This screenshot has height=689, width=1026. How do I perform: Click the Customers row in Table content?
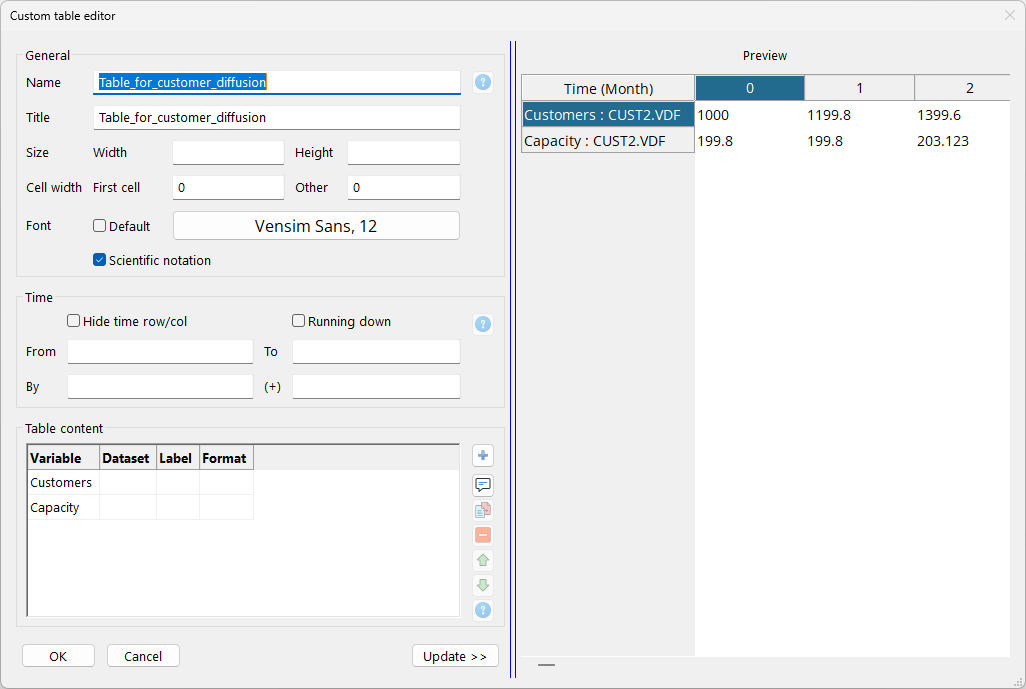click(x=61, y=482)
